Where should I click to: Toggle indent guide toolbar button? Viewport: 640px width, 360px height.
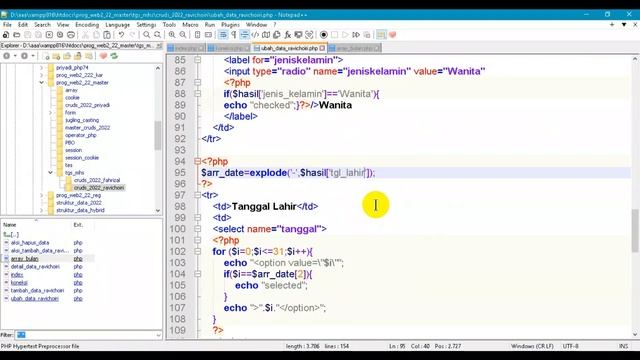[x=244, y=35]
